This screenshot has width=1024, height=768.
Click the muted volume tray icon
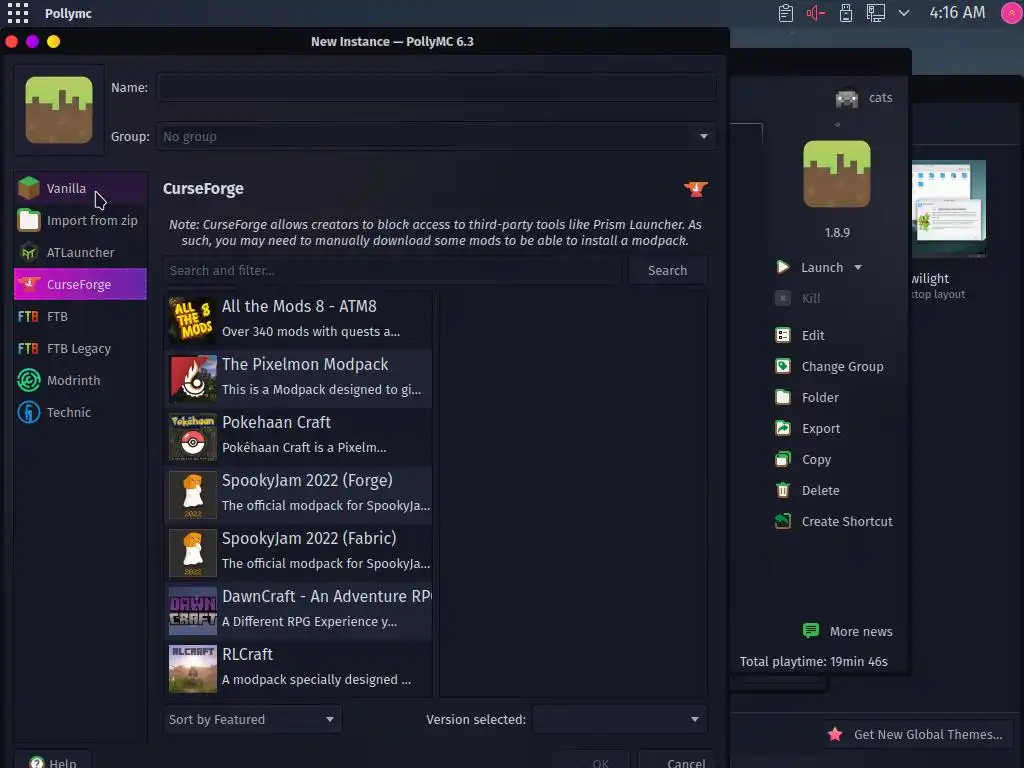(816, 13)
